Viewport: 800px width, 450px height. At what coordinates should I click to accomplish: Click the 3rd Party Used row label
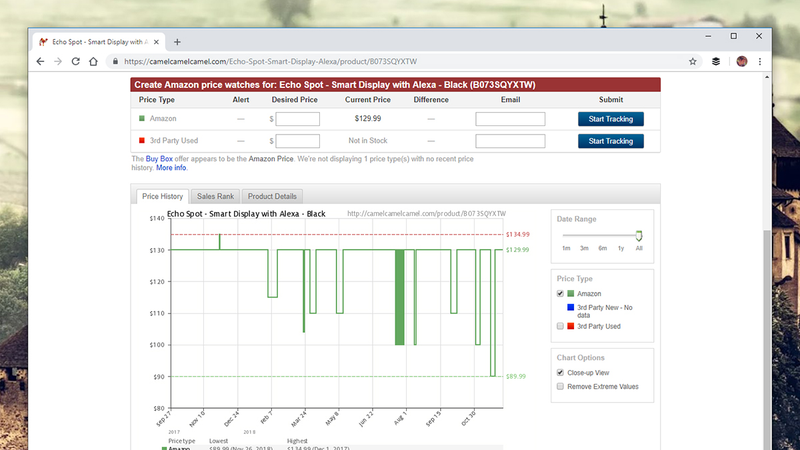click(x=174, y=140)
